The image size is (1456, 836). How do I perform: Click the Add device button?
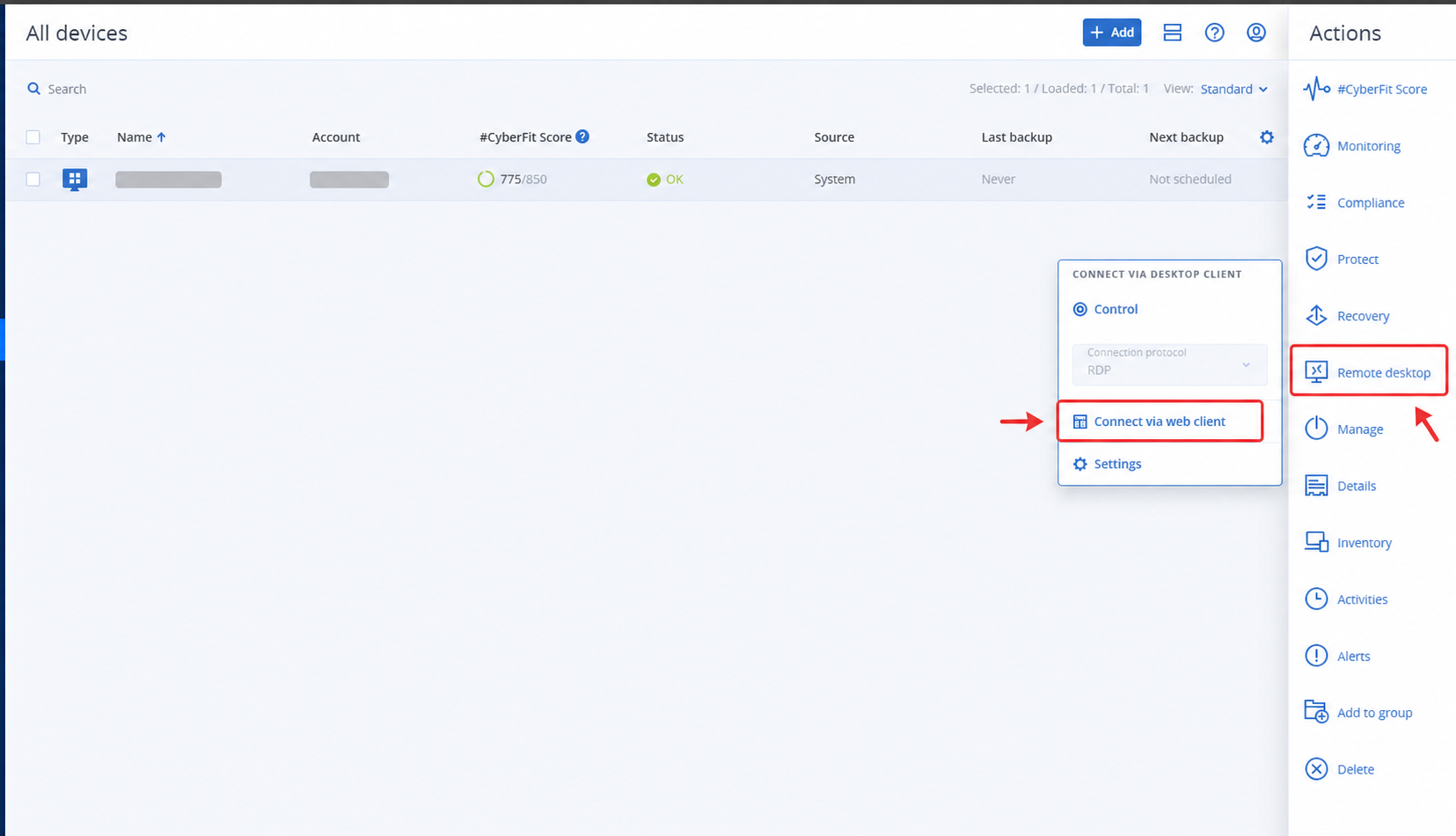[x=1112, y=33]
